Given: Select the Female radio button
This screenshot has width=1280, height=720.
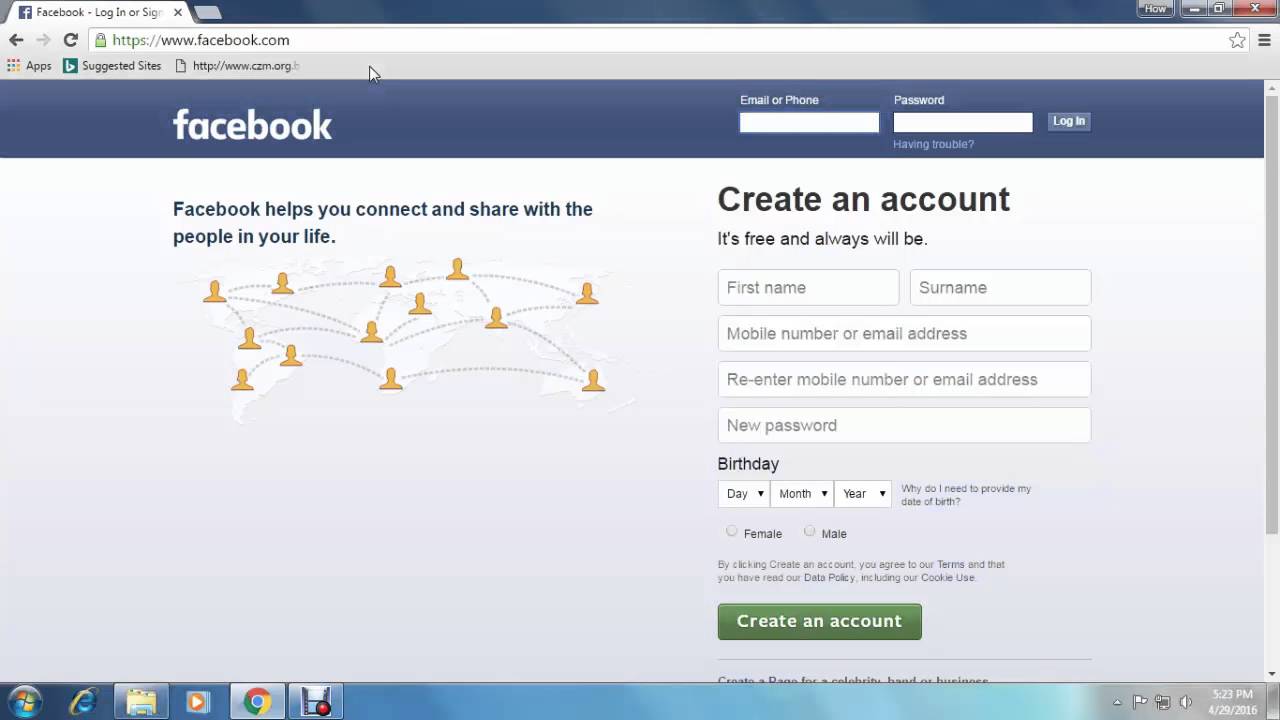Looking at the screenshot, I should (732, 532).
